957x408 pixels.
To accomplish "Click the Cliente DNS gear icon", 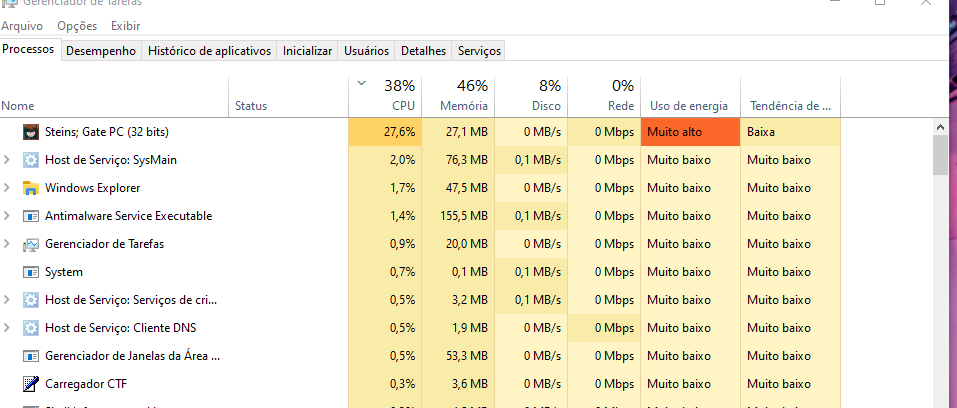I will (x=30, y=328).
